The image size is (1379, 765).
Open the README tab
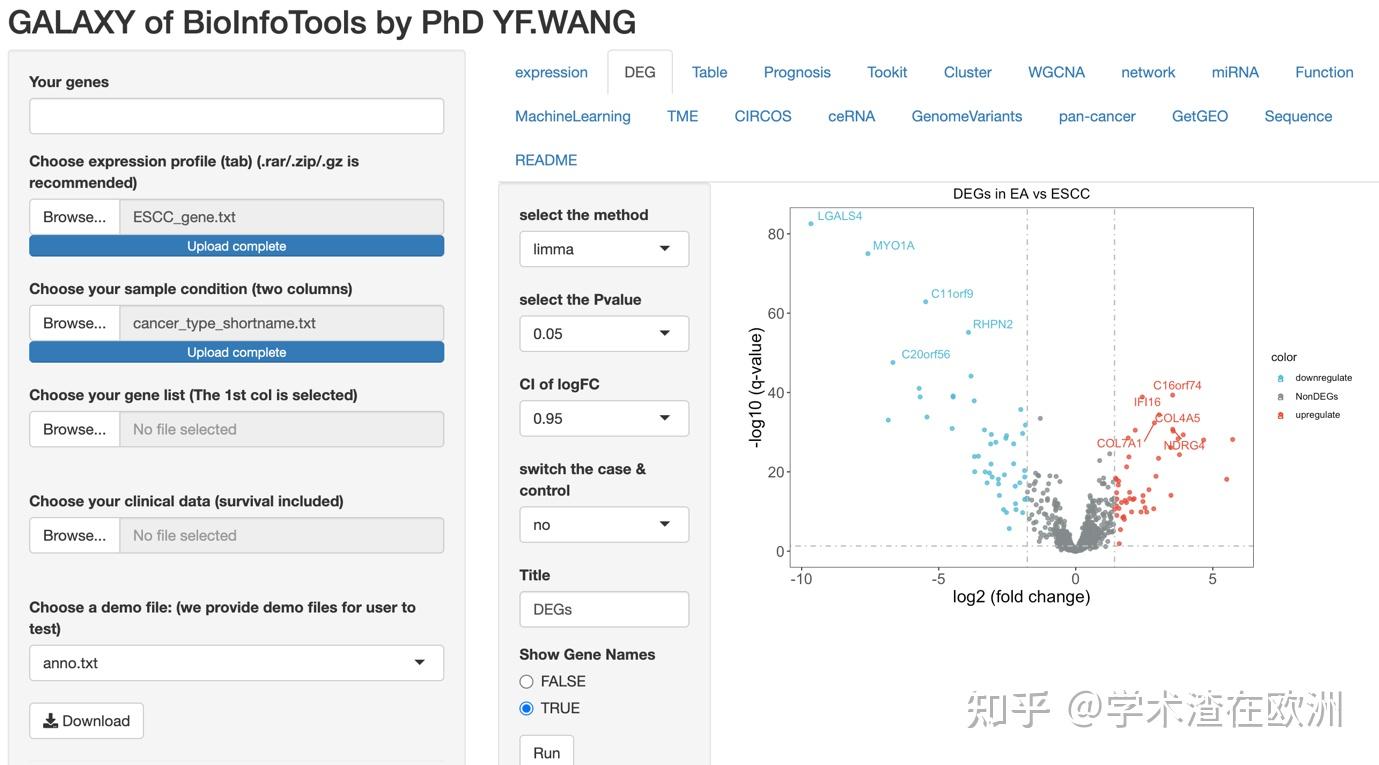[x=546, y=160]
